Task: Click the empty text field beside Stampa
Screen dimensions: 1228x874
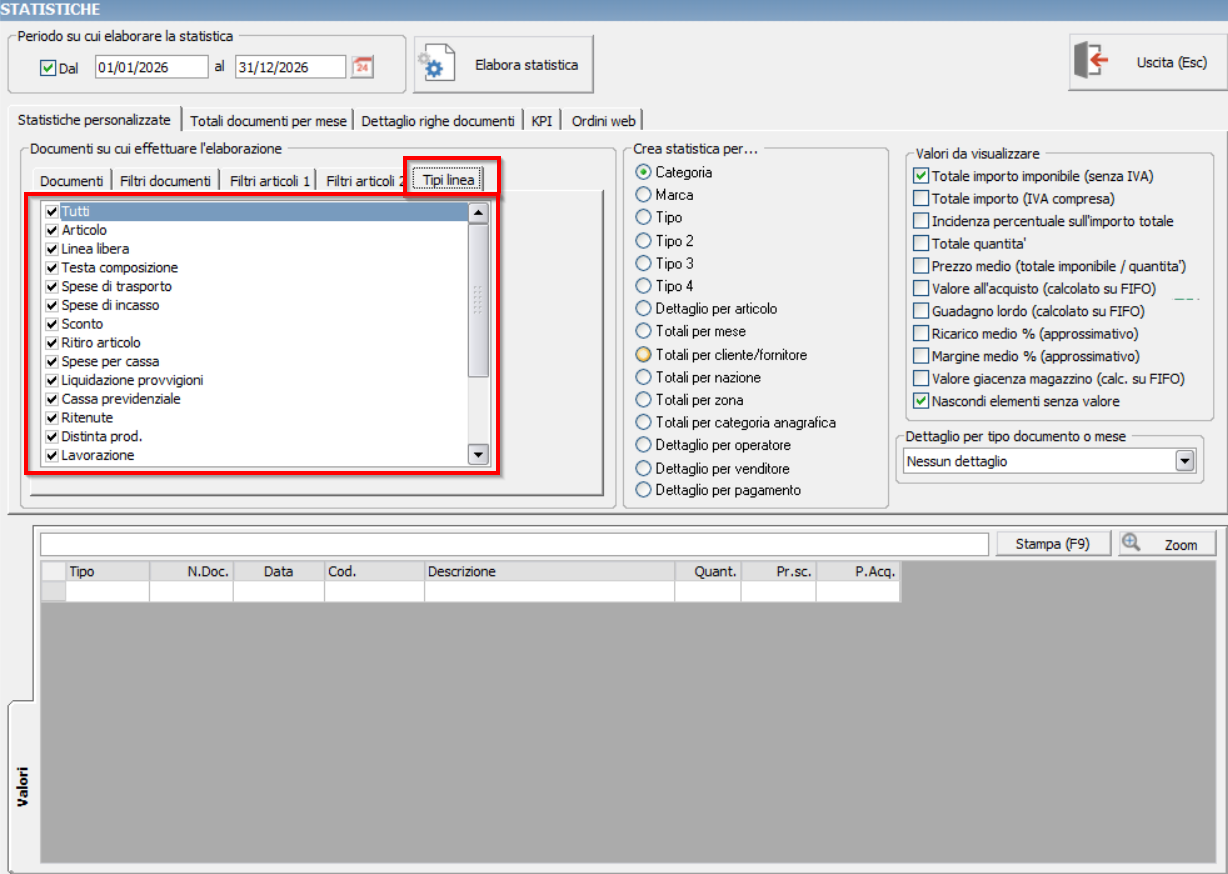Action: click(514, 544)
